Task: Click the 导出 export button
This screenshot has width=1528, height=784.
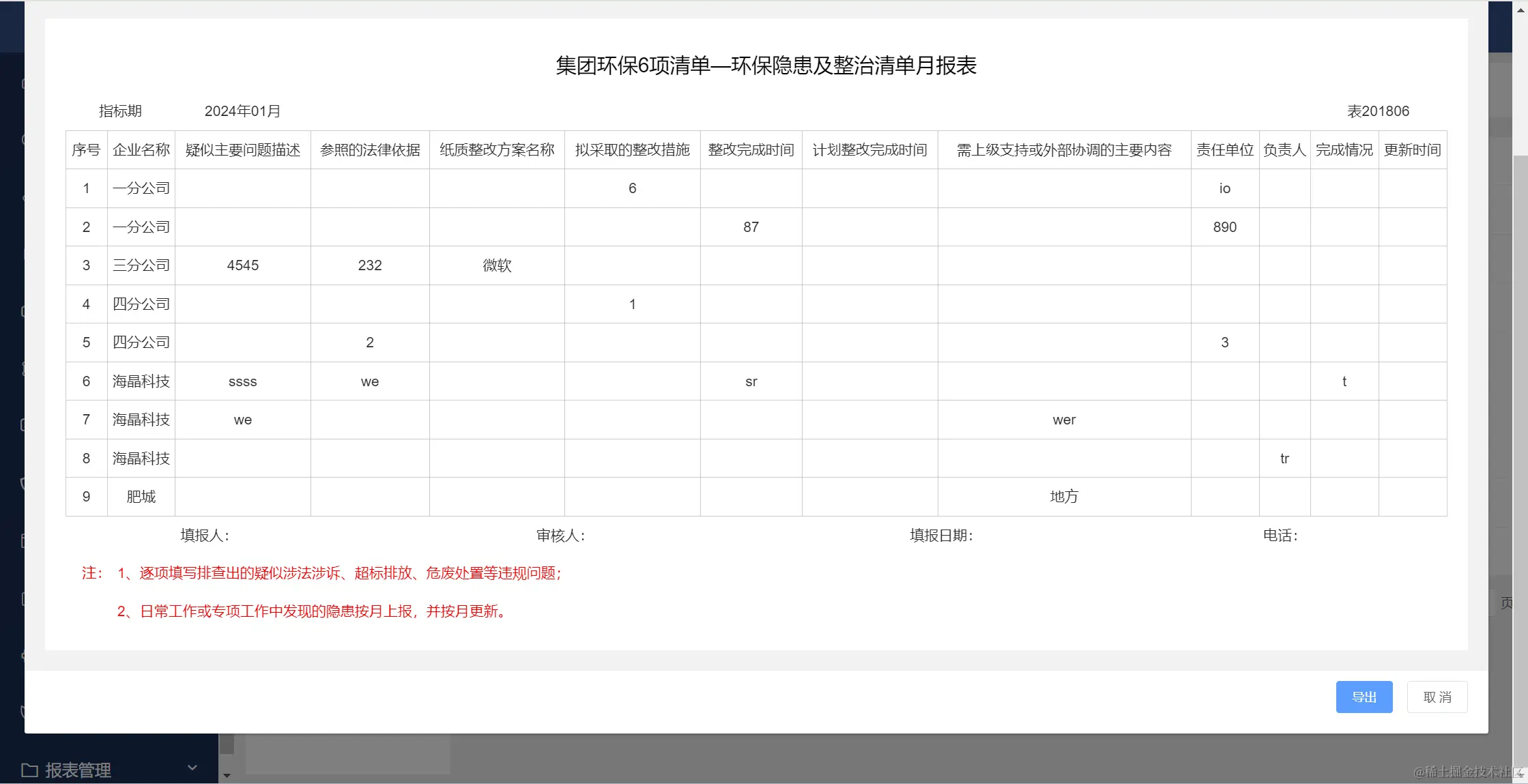Action: [x=1364, y=697]
